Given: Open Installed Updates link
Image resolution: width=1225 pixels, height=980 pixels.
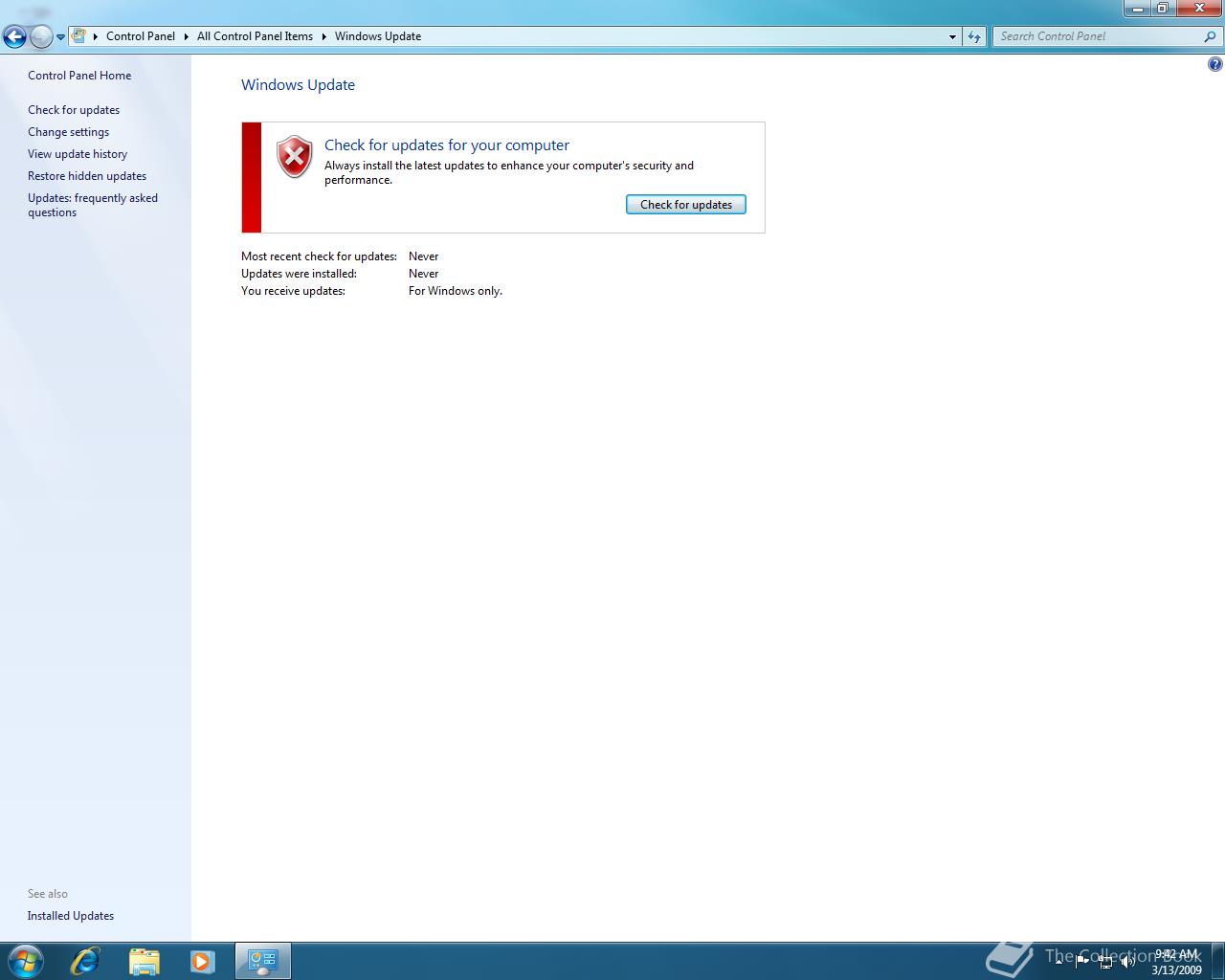Looking at the screenshot, I should click(71, 916).
